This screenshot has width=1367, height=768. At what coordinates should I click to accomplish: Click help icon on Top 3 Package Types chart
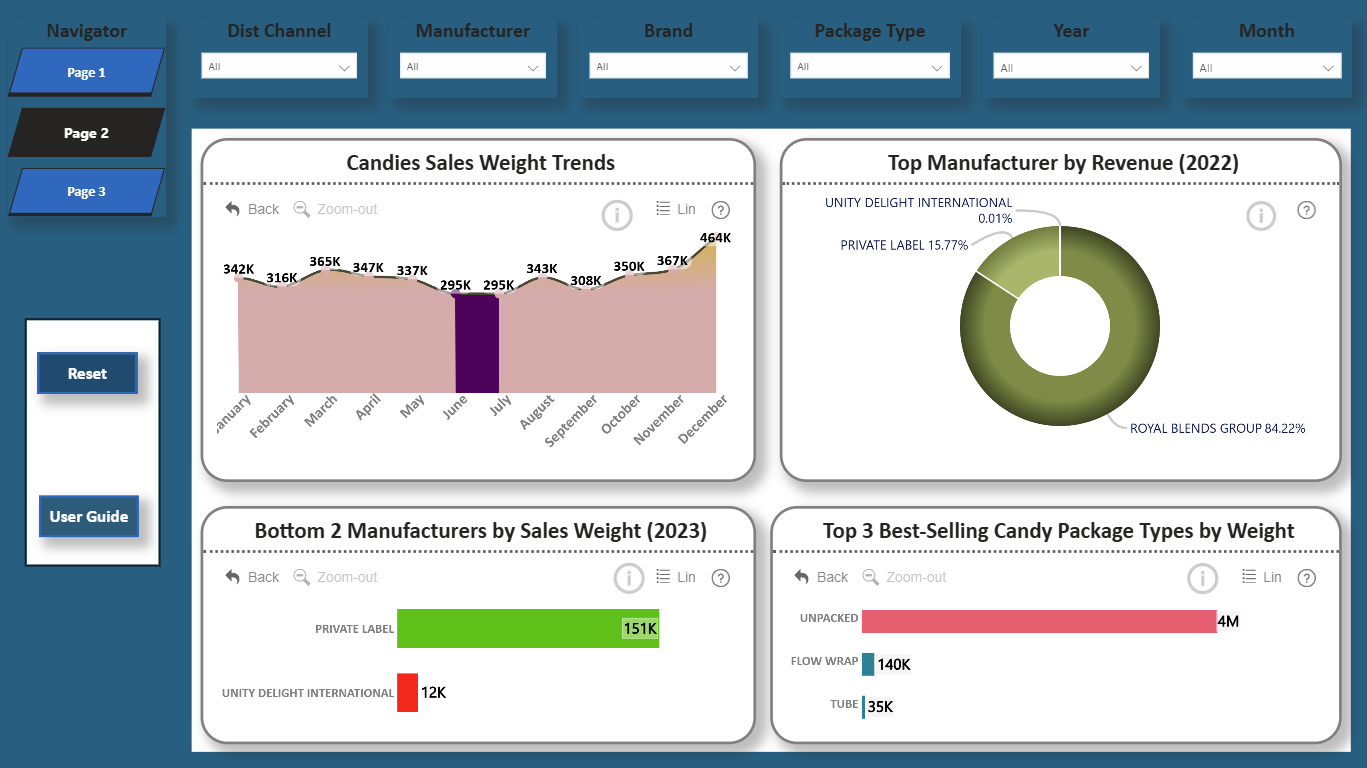tap(1306, 578)
